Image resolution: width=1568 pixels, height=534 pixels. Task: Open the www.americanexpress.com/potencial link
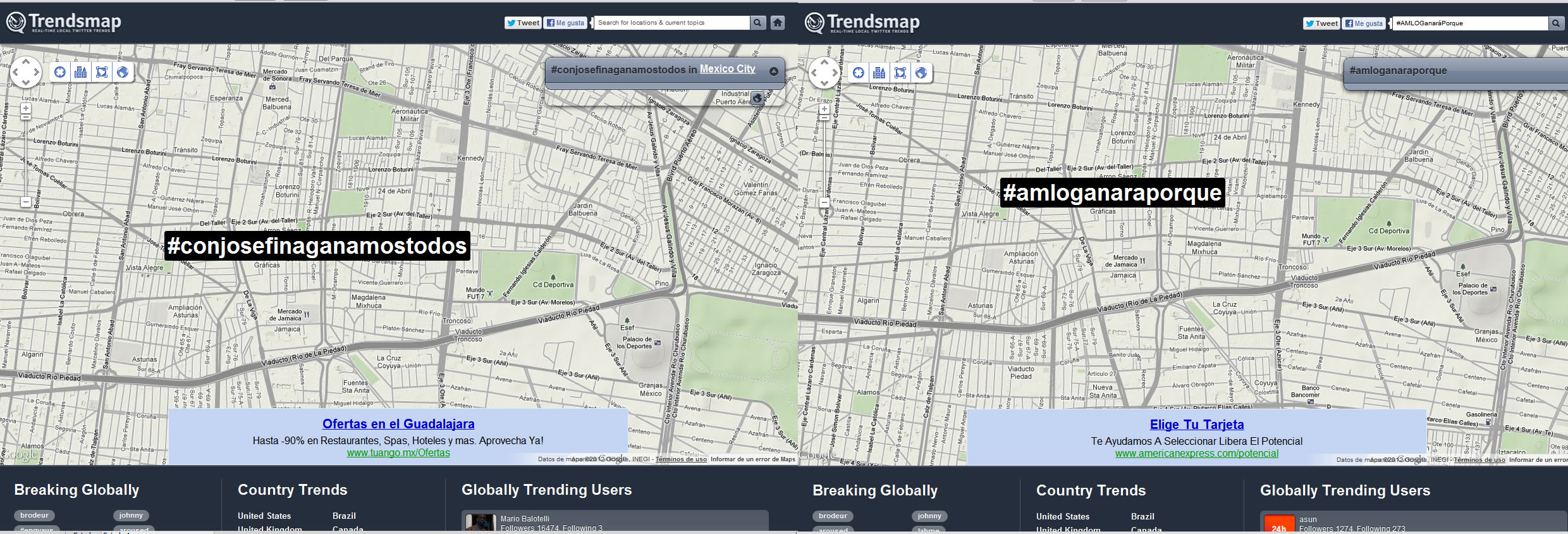(x=1197, y=454)
